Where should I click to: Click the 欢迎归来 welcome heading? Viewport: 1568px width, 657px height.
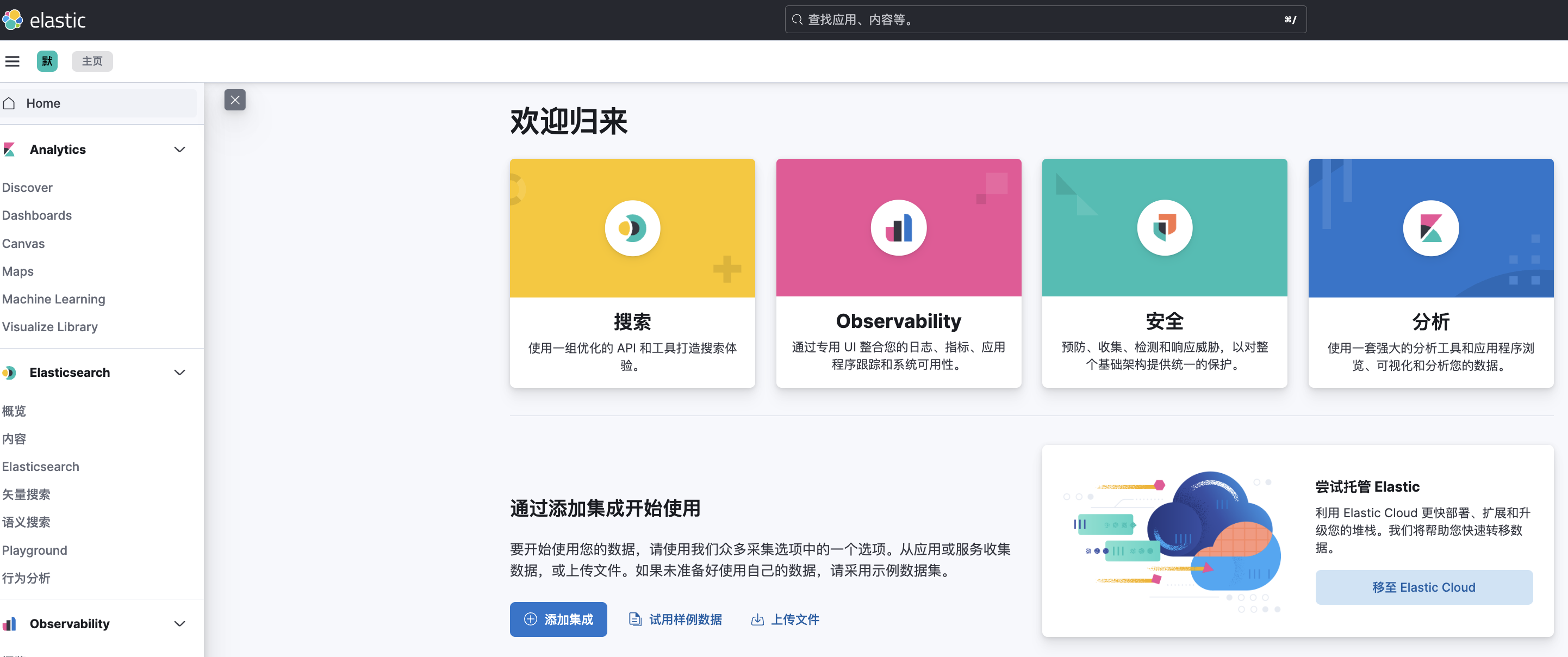pos(569,121)
